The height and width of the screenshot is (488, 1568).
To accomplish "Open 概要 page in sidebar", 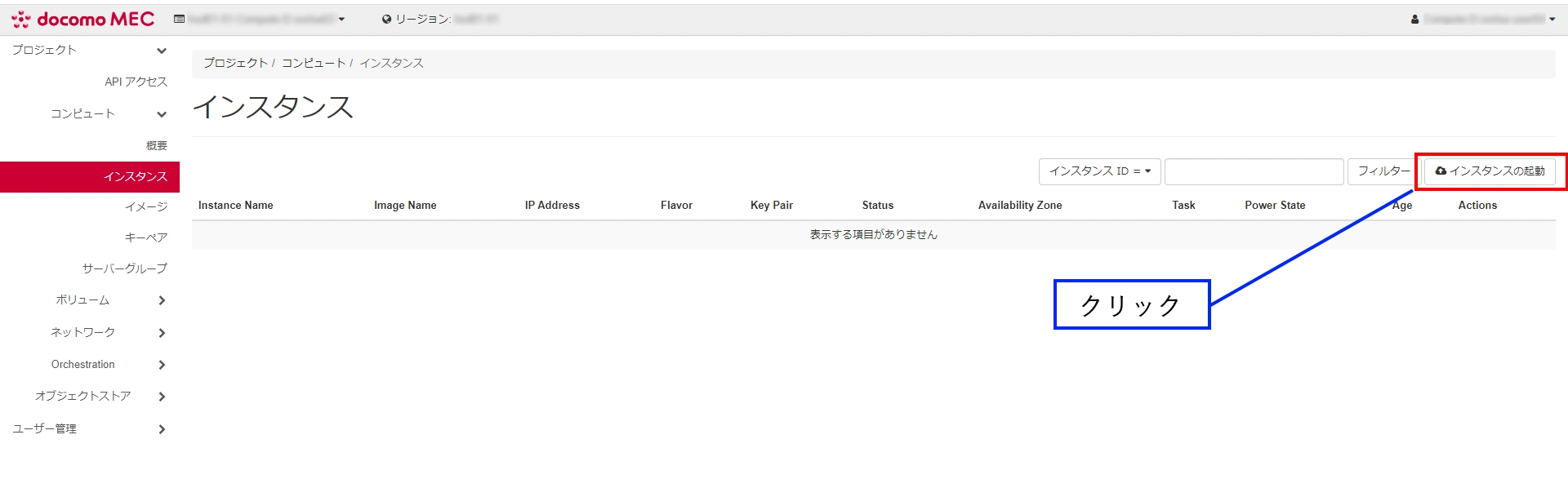I will (156, 145).
